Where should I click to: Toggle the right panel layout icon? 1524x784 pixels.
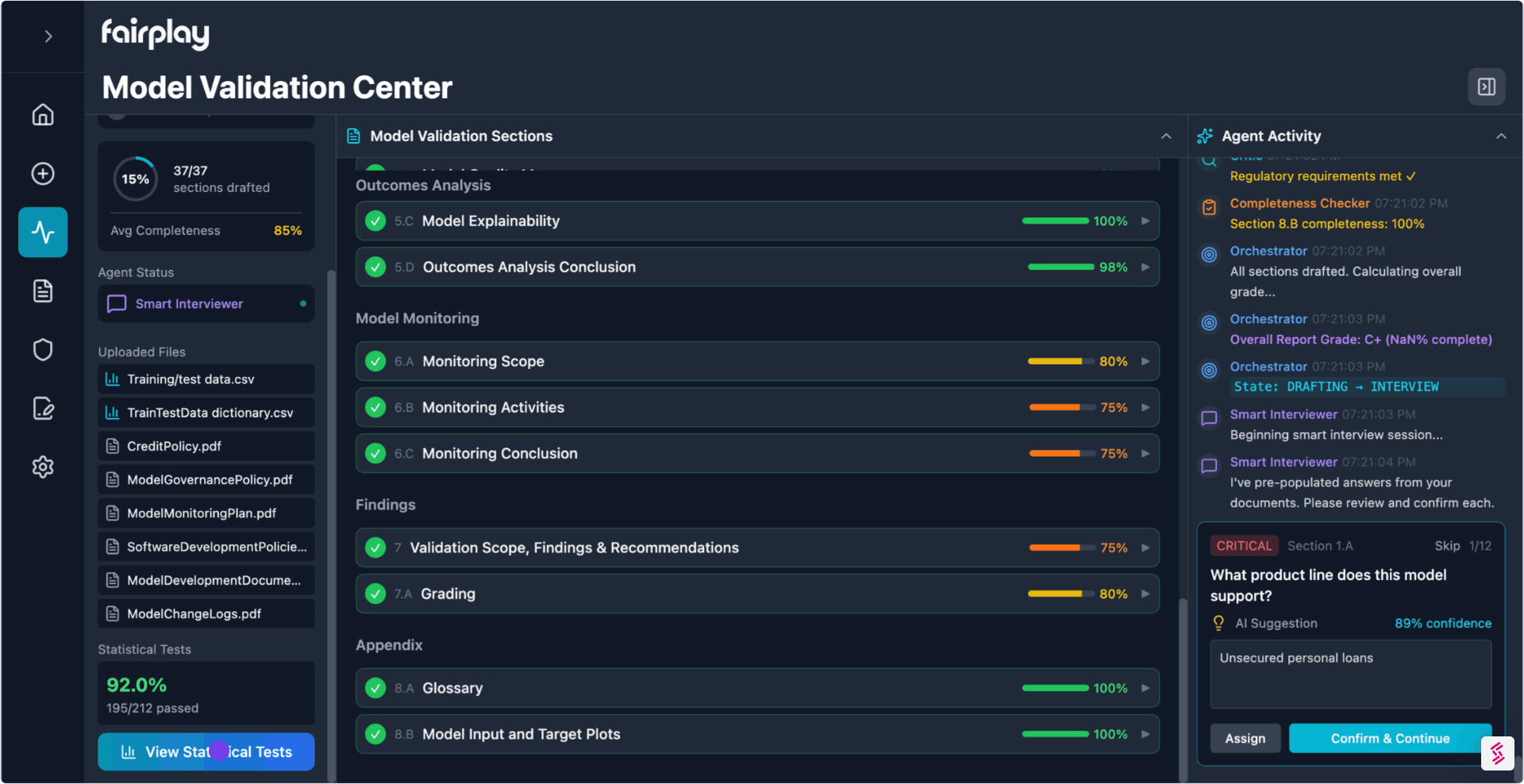coord(1486,86)
